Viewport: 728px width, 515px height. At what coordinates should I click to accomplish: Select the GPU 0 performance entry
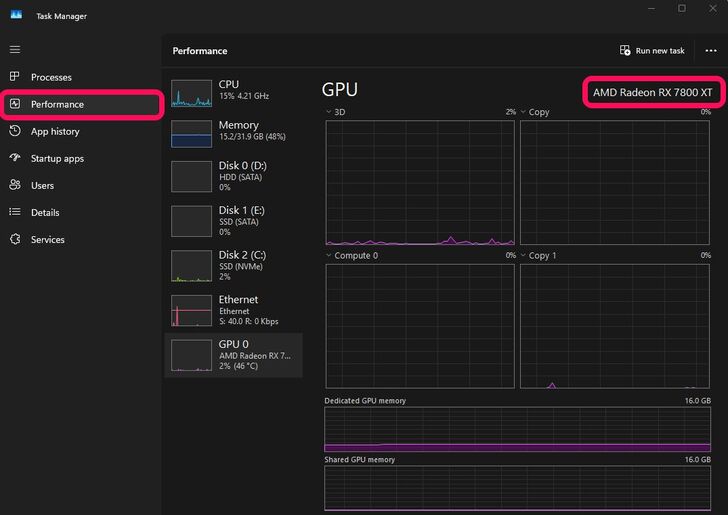click(x=234, y=355)
